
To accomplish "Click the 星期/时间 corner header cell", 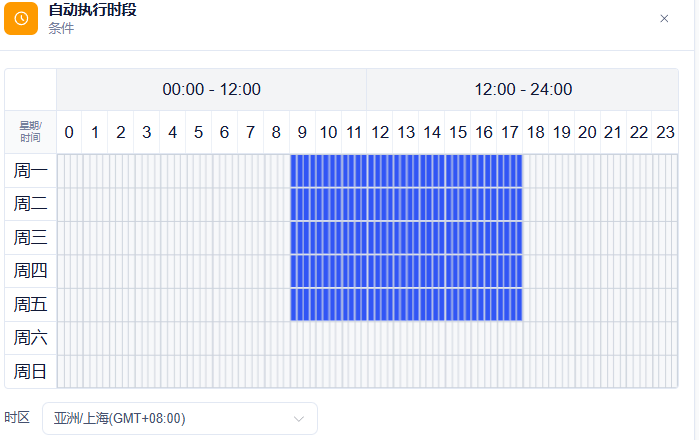I will 30,132.
